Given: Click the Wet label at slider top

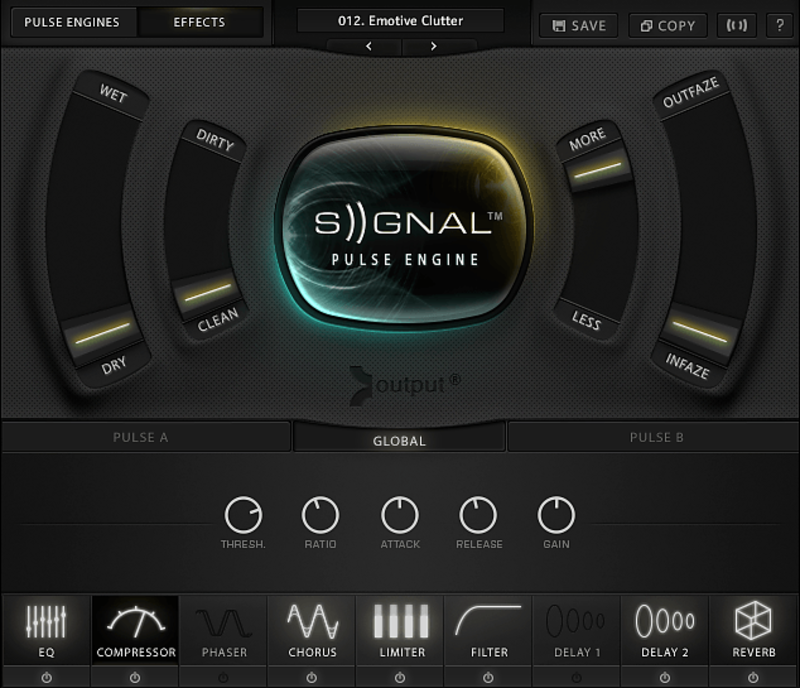Looking at the screenshot, I should 113,93.
